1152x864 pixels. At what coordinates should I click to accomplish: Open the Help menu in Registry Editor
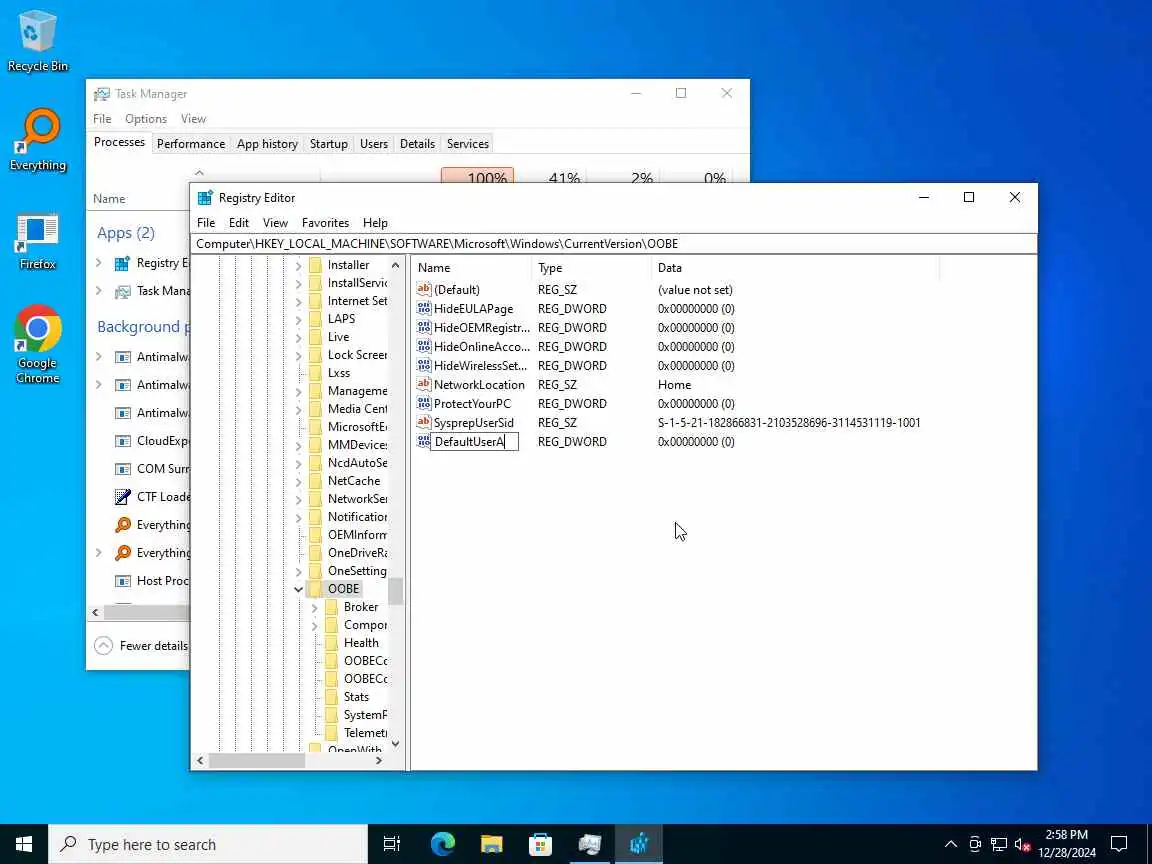click(x=375, y=223)
